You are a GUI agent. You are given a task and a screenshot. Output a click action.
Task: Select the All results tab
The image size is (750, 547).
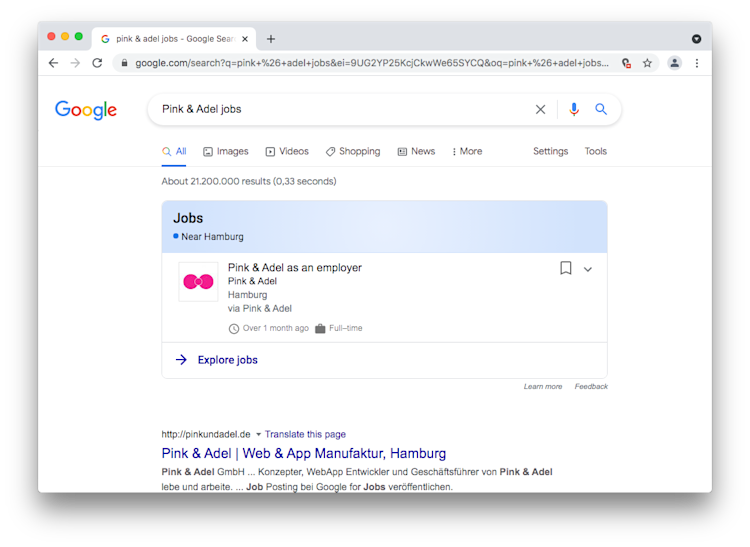tap(174, 152)
